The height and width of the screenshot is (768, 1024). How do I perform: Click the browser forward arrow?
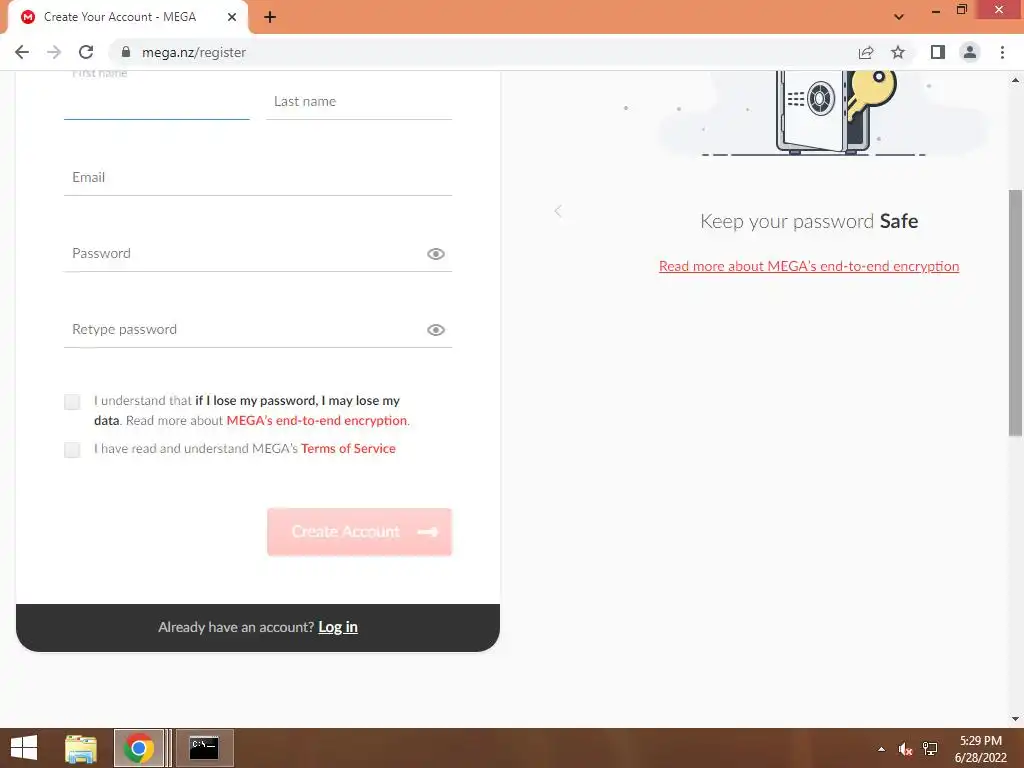(x=54, y=52)
